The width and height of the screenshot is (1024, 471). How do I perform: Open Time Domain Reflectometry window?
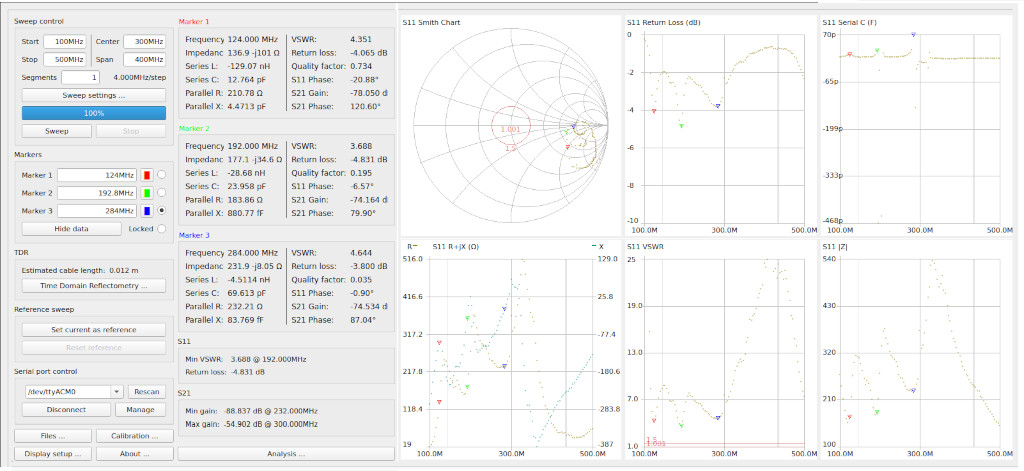(93, 285)
